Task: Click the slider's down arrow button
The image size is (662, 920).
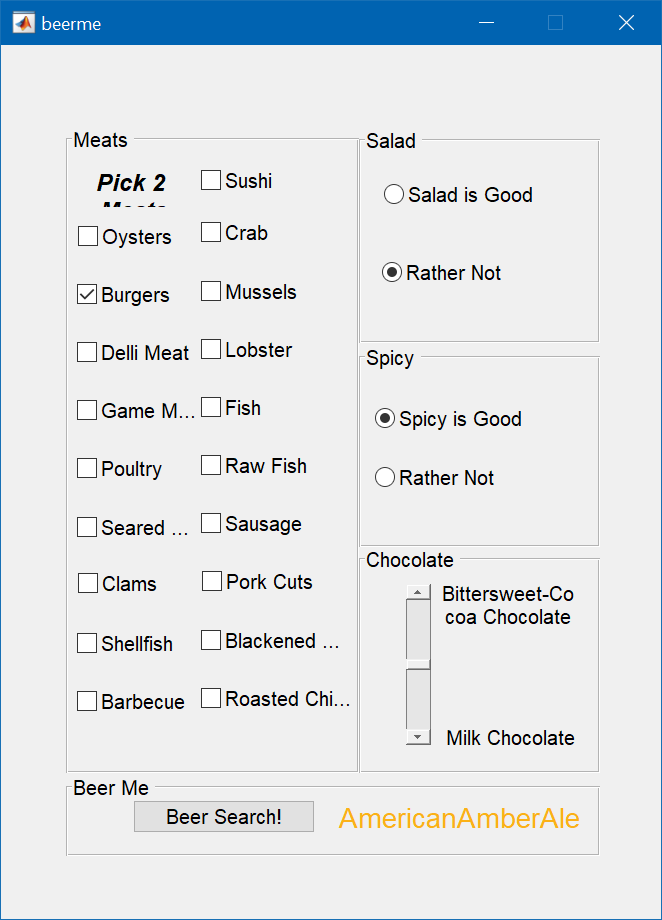Action: (418, 737)
